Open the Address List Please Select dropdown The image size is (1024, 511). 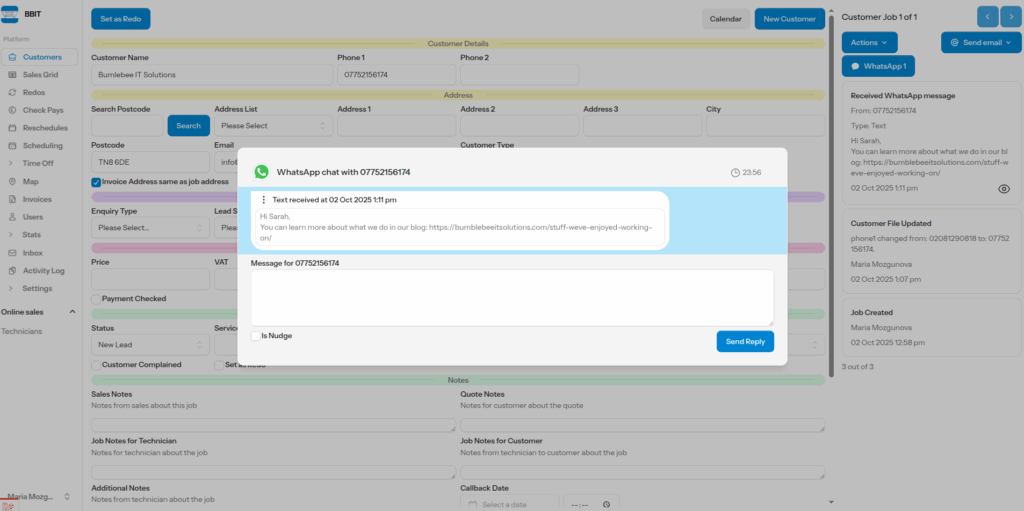273,126
